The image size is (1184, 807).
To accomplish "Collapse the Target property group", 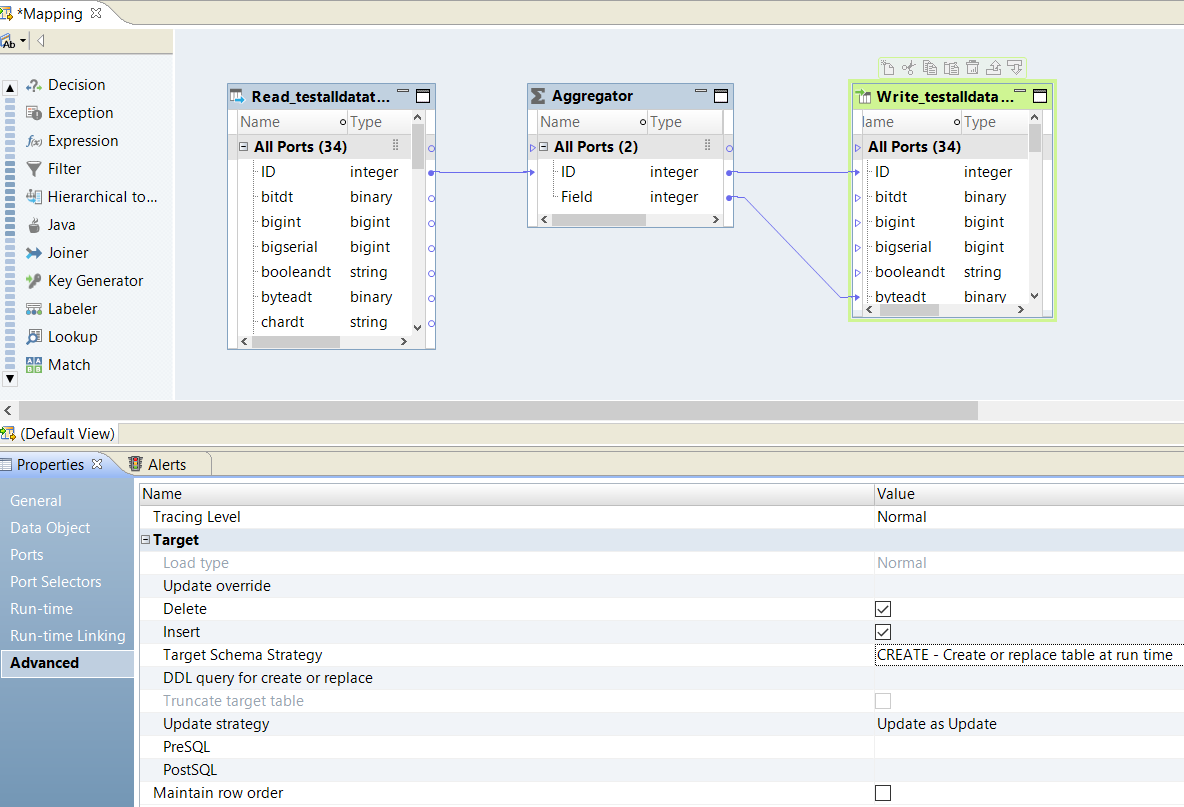I will pos(146,540).
